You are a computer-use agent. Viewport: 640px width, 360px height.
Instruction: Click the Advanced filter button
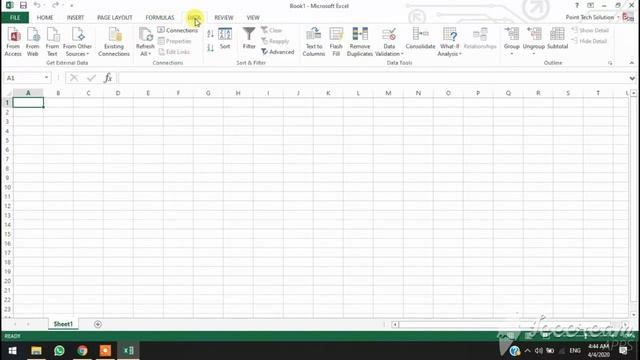(278, 52)
